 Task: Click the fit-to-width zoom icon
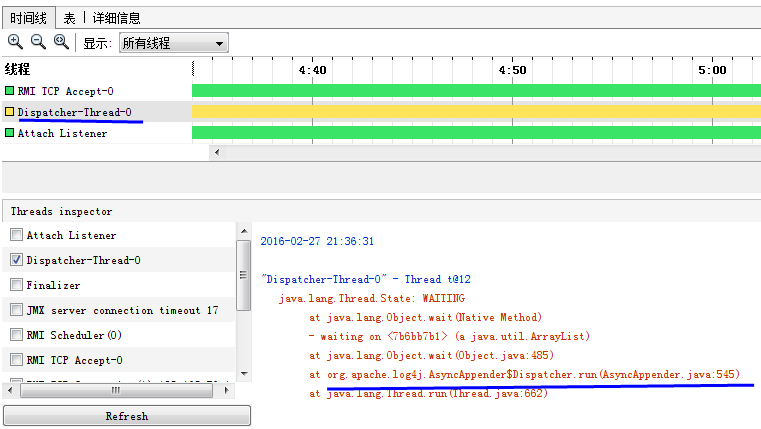point(61,42)
